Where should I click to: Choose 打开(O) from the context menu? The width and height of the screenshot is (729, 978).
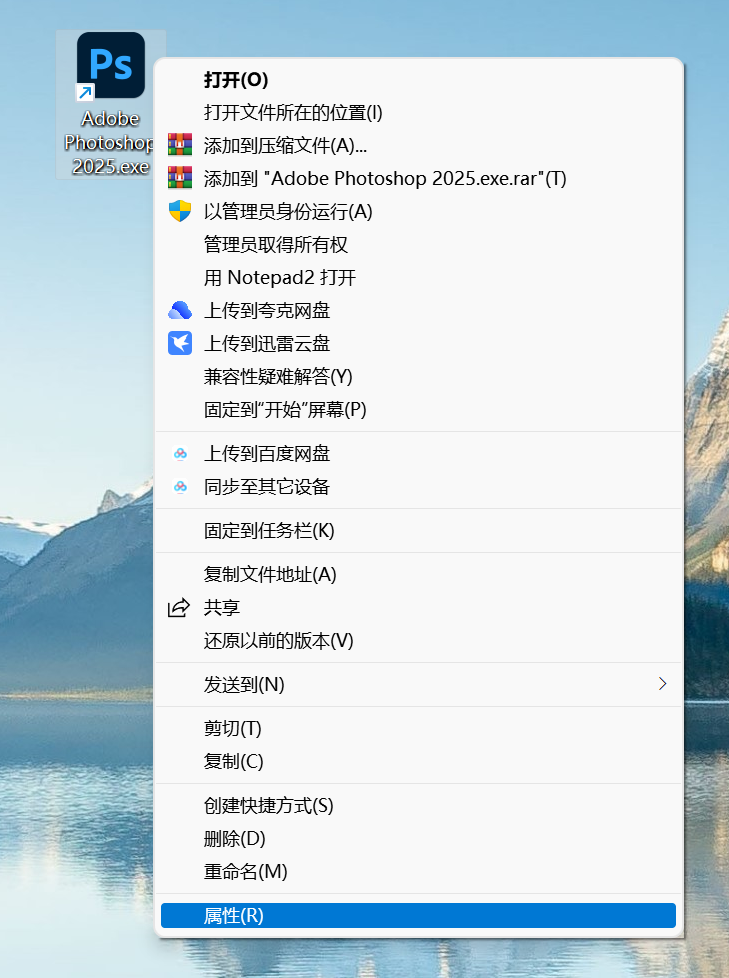(418, 79)
